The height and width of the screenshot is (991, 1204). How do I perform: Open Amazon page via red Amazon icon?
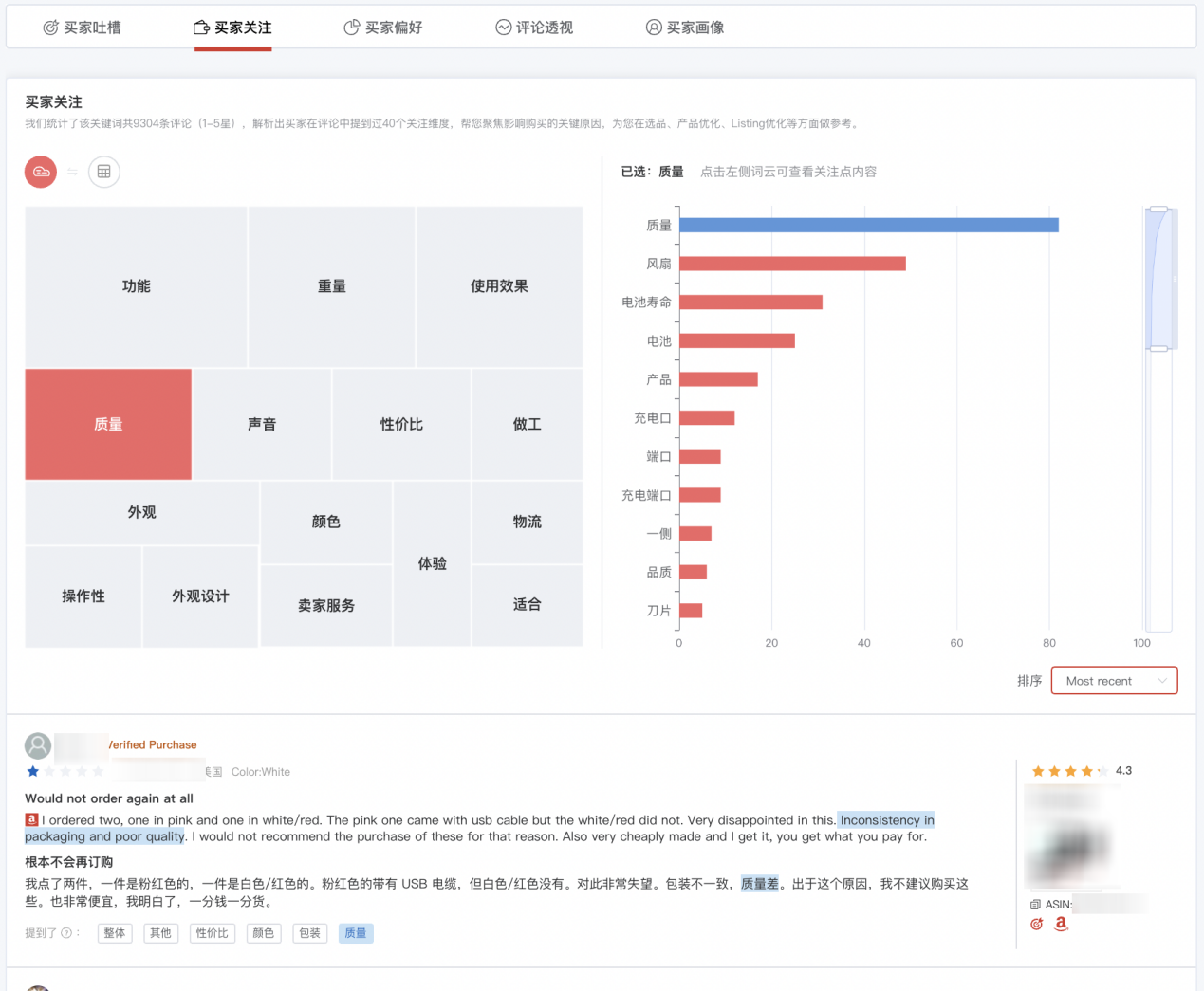tap(1061, 924)
